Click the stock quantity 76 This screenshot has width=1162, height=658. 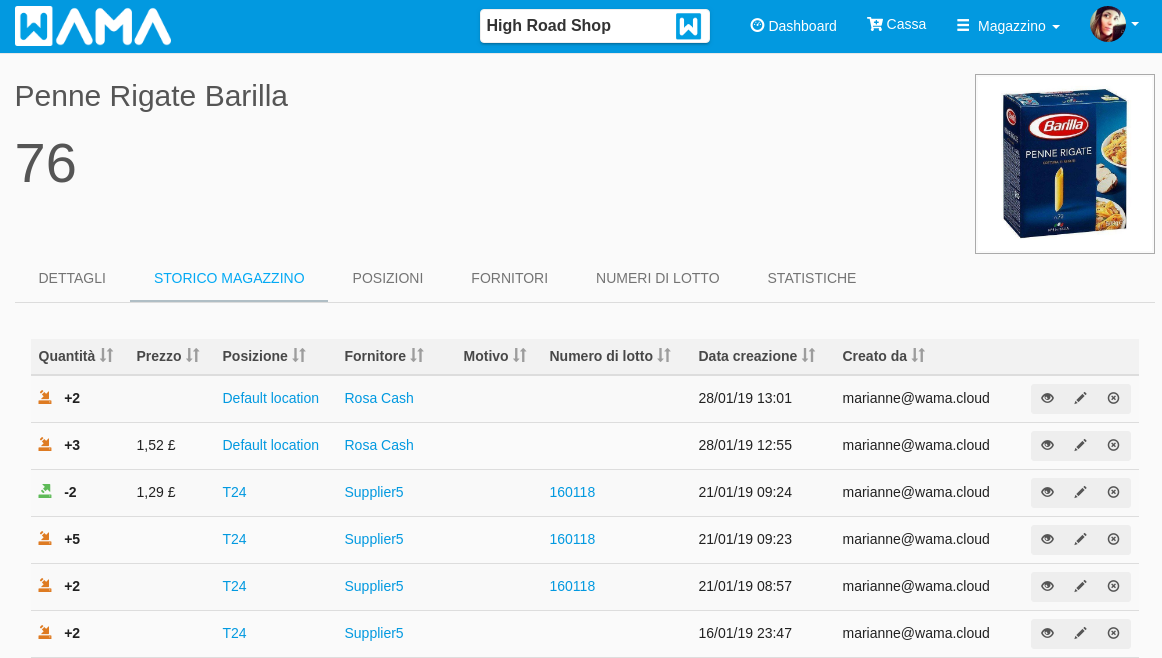pyautogui.click(x=46, y=164)
